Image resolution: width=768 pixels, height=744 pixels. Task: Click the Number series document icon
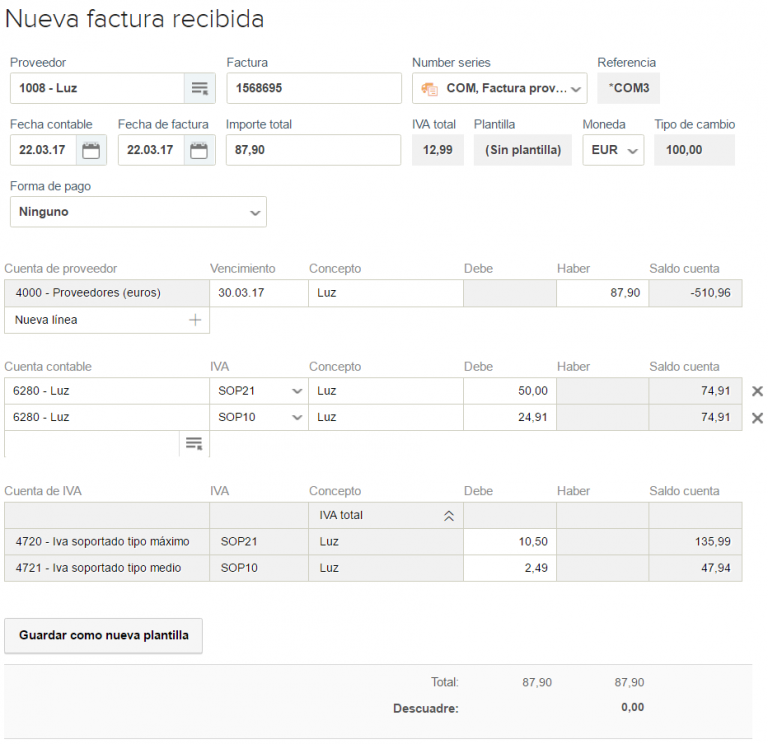430,88
